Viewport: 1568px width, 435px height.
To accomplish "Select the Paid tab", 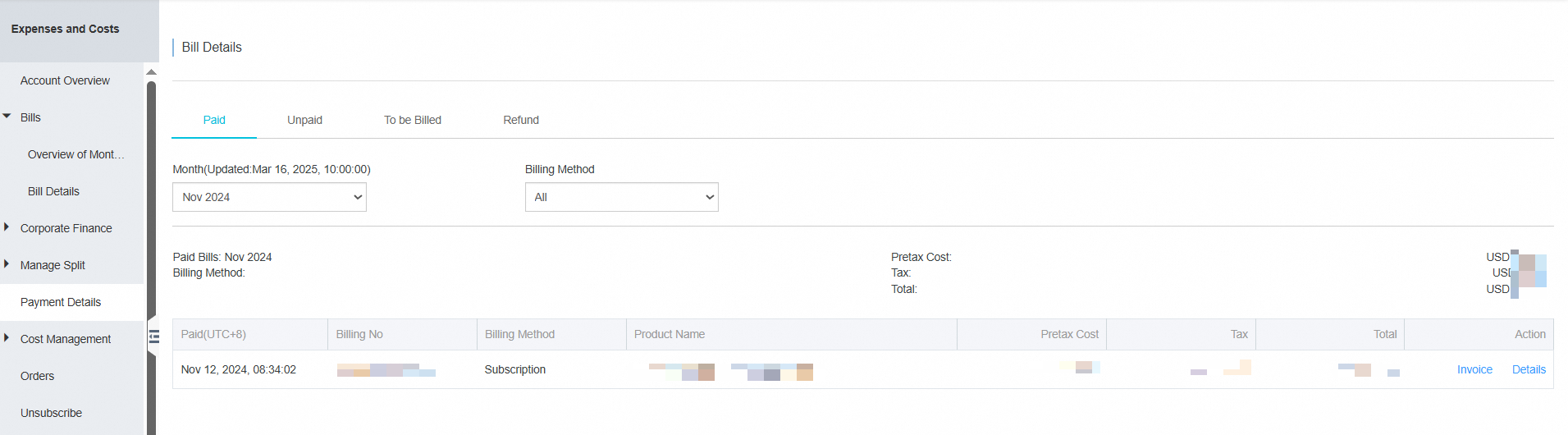I will point(214,120).
